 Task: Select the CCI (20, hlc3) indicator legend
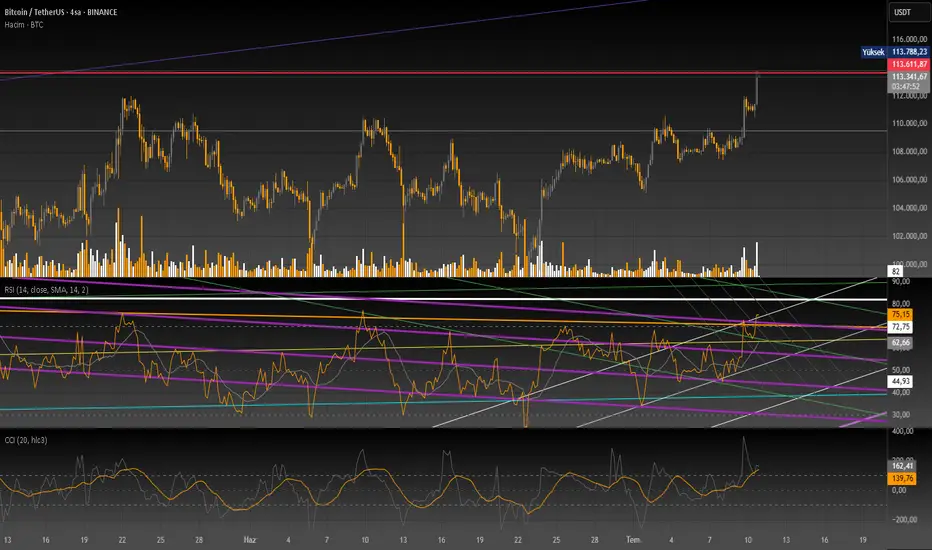point(26,440)
